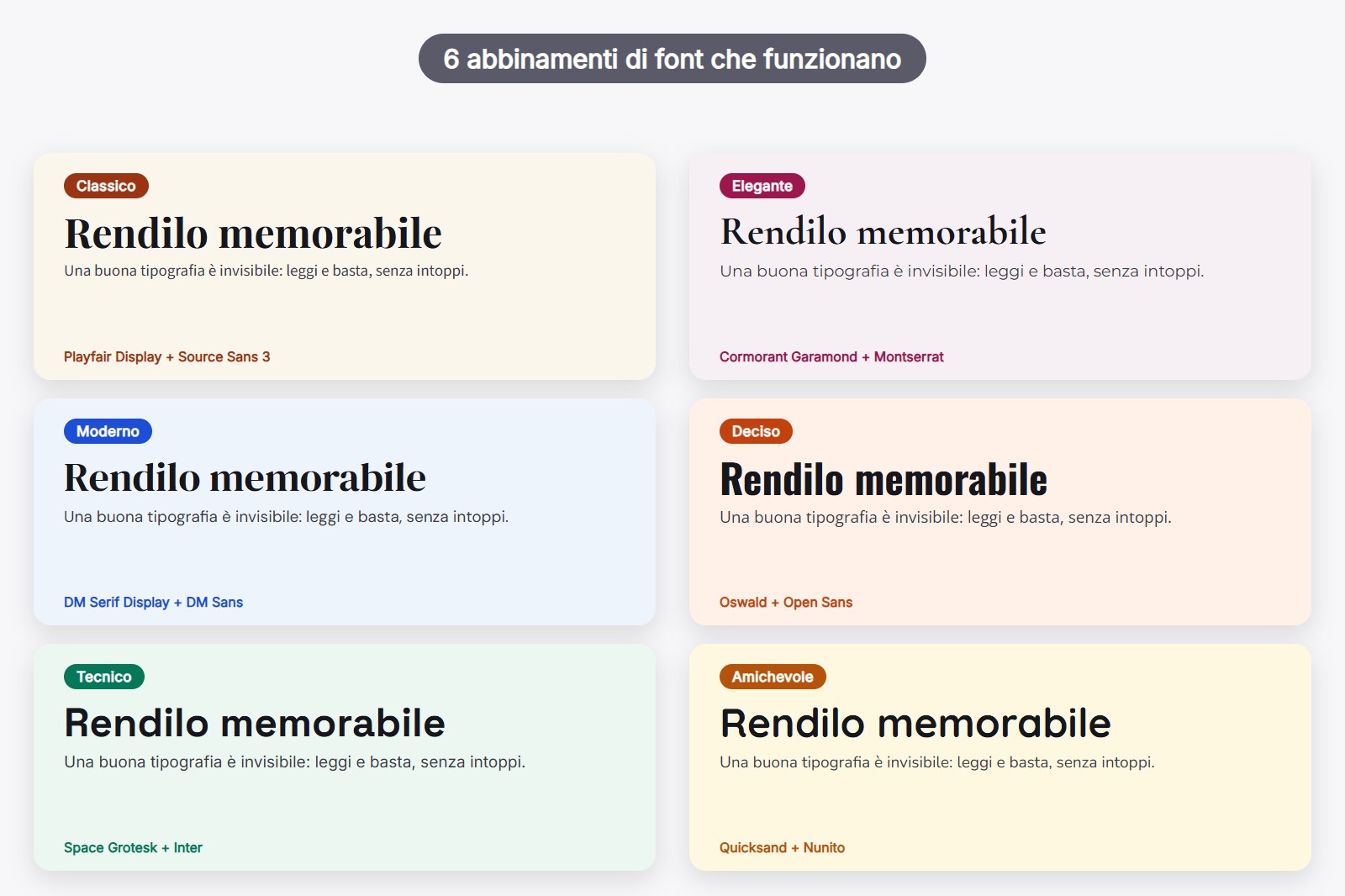The height and width of the screenshot is (896, 1345).
Task: Click the Tecnico card heading "Rendilo memorabile"
Action: tap(255, 723)
